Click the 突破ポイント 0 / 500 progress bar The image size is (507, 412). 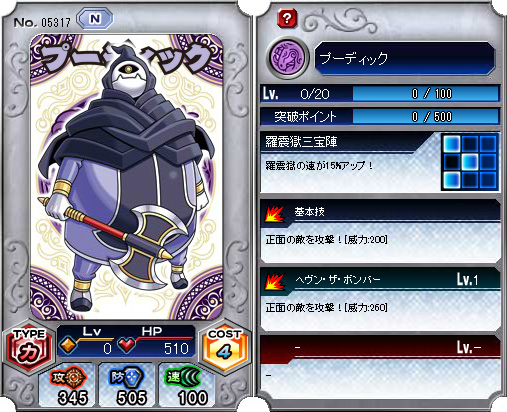(x=426, y=117)
